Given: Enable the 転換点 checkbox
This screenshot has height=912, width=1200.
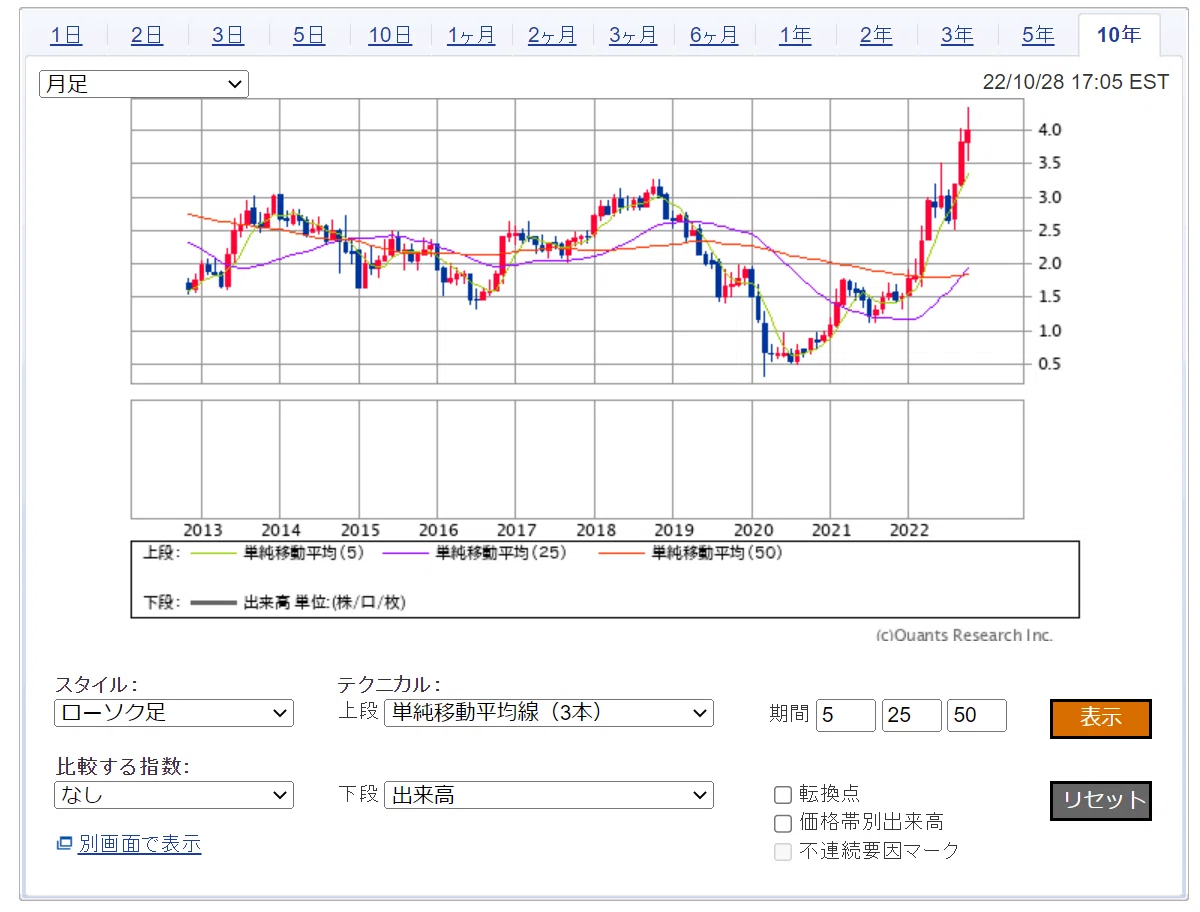Looking at the screenshot, I should coord(783,795).
